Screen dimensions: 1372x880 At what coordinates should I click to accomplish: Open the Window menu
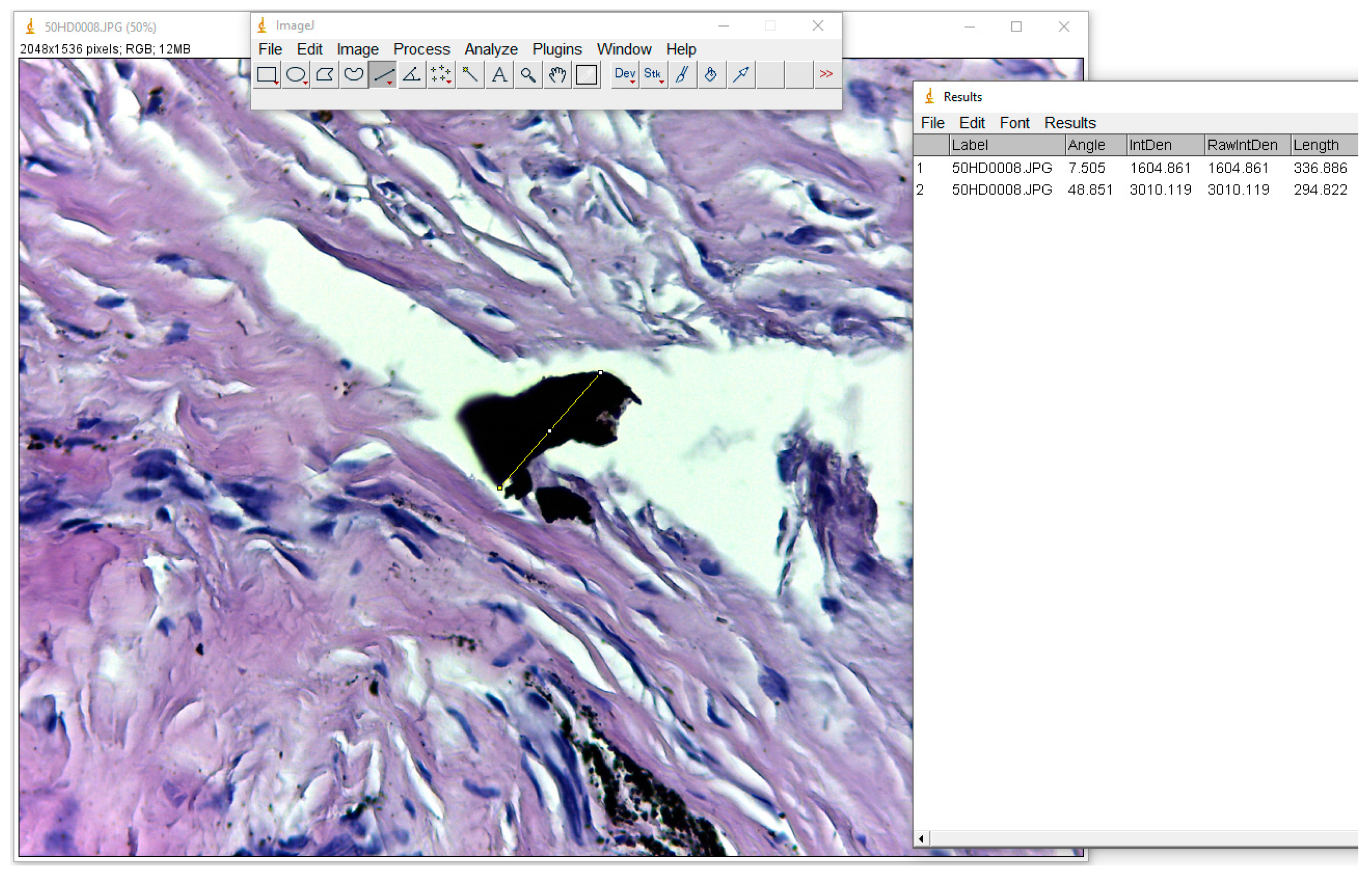(x=625, y=49)
